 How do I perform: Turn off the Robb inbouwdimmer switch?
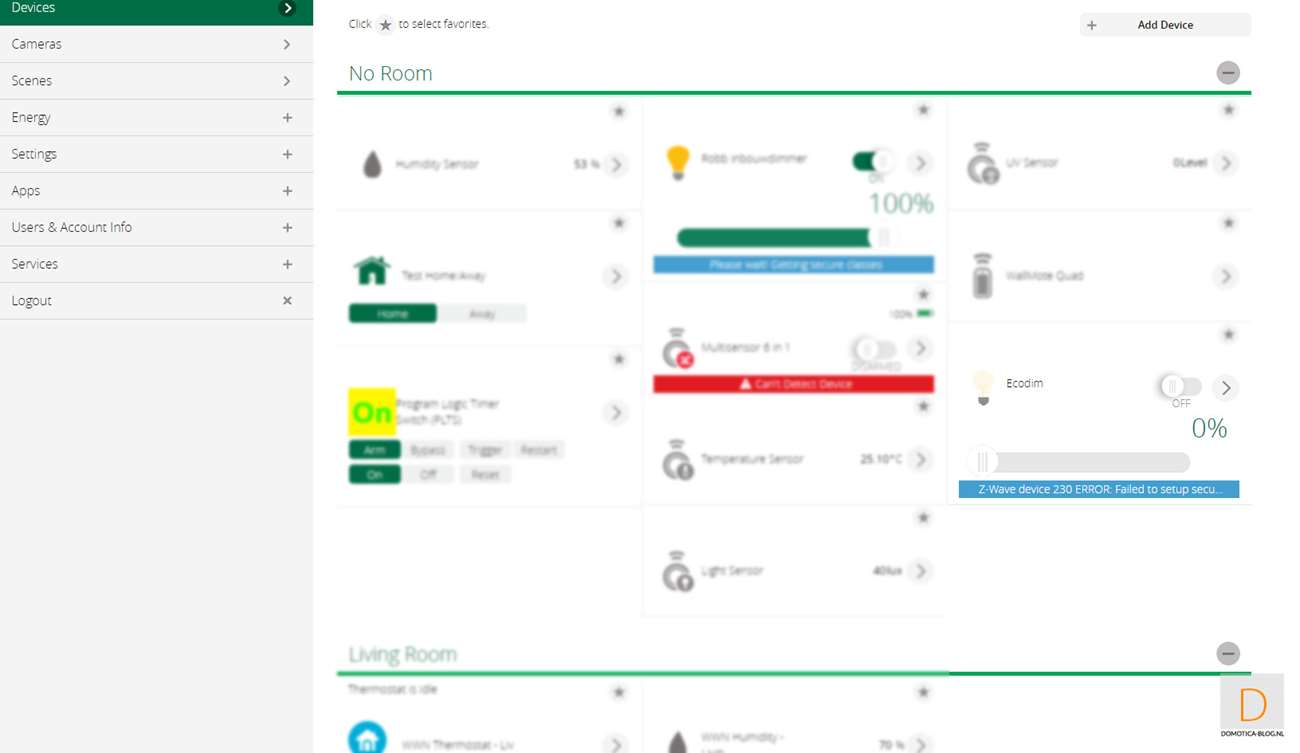click(872, 162)
